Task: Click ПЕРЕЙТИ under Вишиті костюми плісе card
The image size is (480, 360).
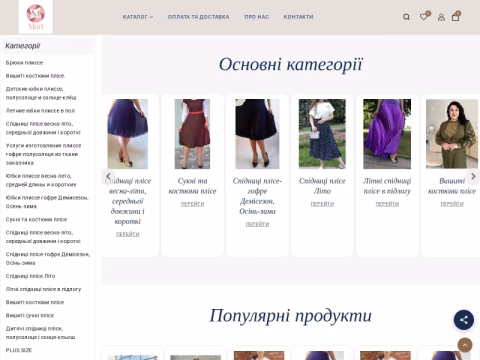Action: click(x=452, y=204)
